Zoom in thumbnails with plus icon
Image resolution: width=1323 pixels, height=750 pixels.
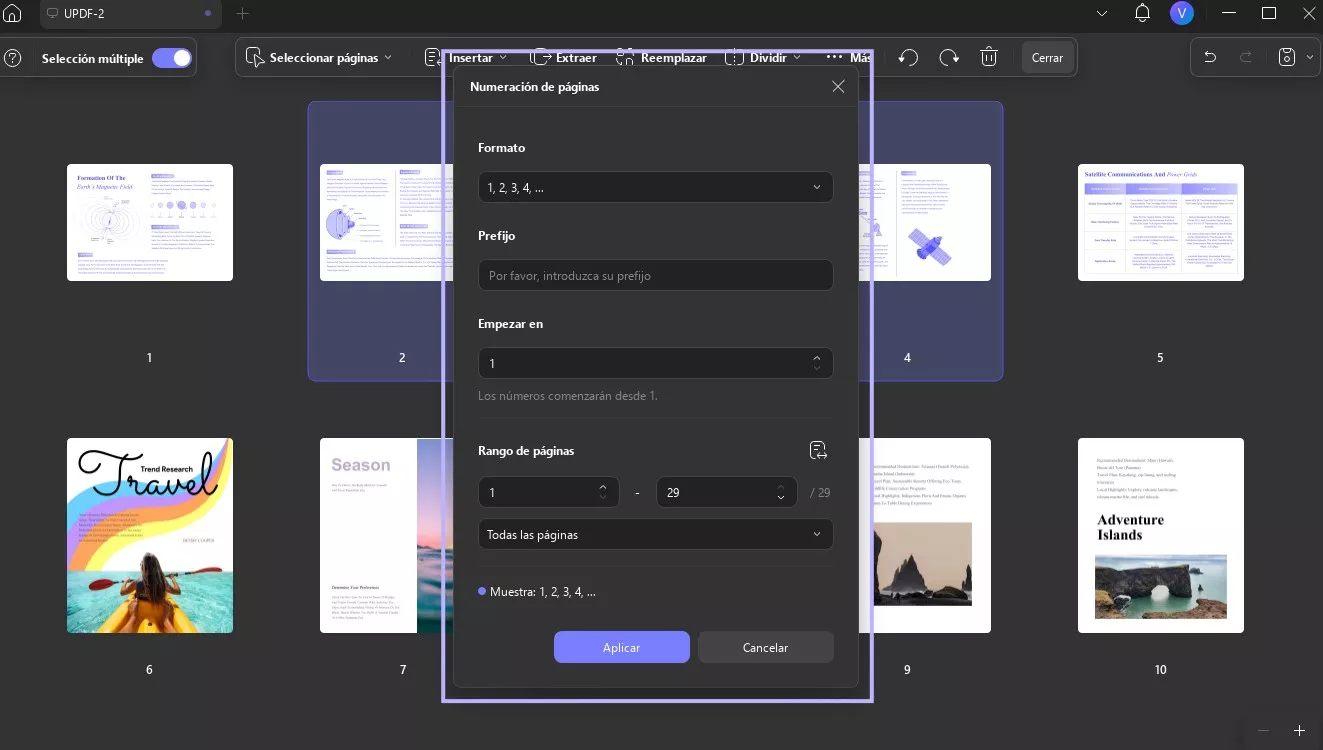[1299, 731]
